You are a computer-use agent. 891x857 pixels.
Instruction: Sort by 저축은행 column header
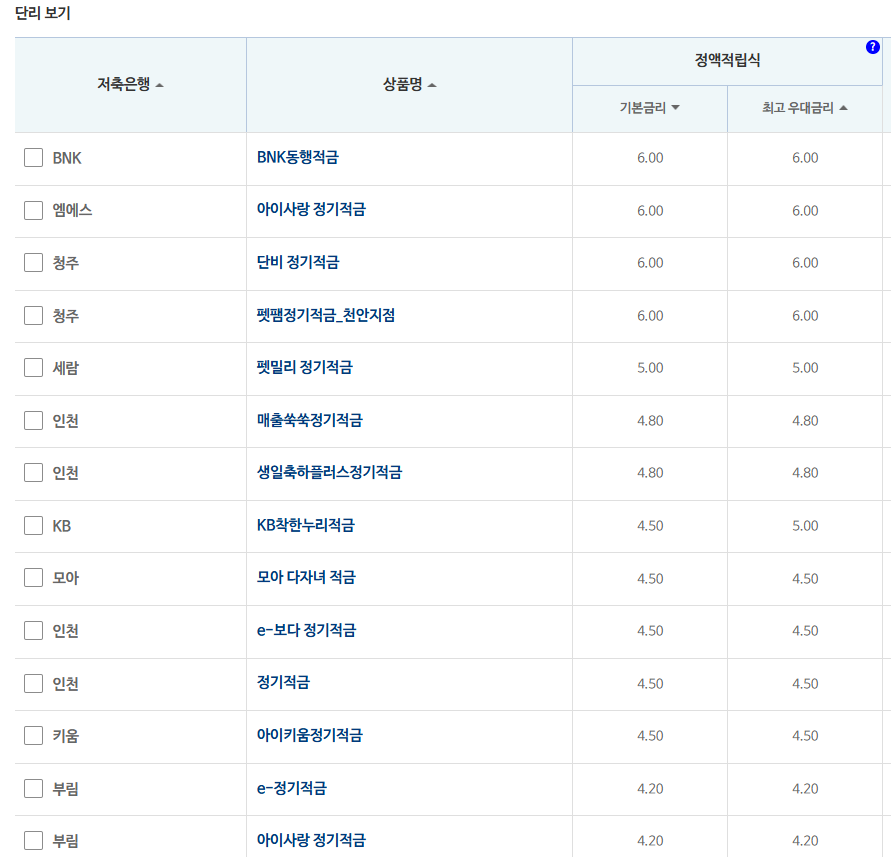click(x=130, y=85)
